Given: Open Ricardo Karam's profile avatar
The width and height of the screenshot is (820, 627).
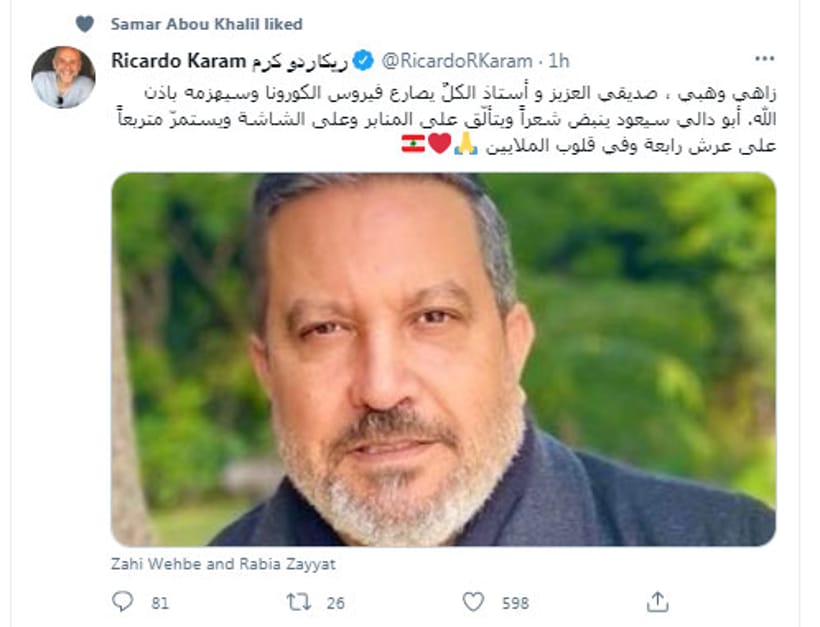Looking at the screenshot, I should (63, 77).
